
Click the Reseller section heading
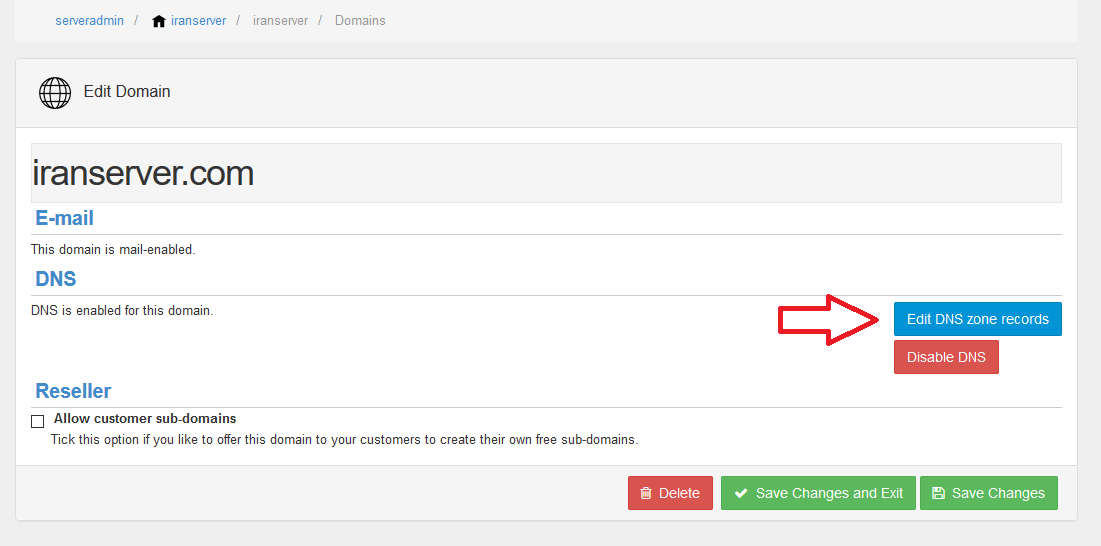tap(73, 391)
